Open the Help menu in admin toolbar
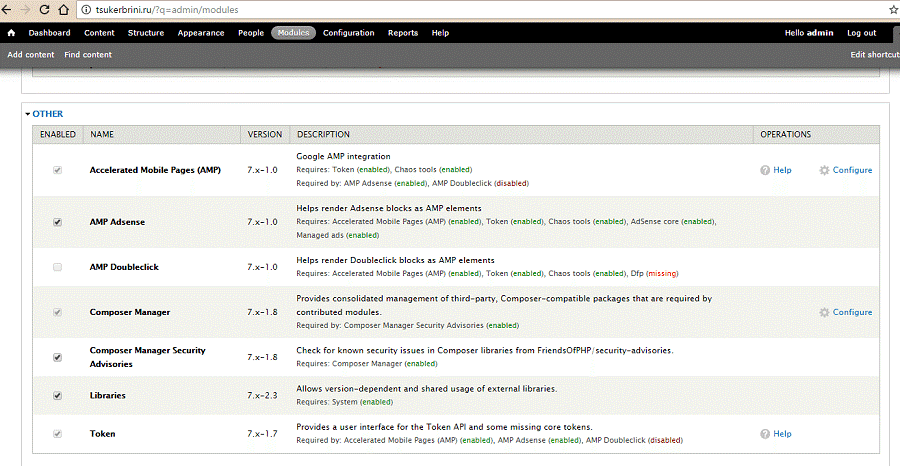Screen dimensions: 900x466 pos(440,33)
